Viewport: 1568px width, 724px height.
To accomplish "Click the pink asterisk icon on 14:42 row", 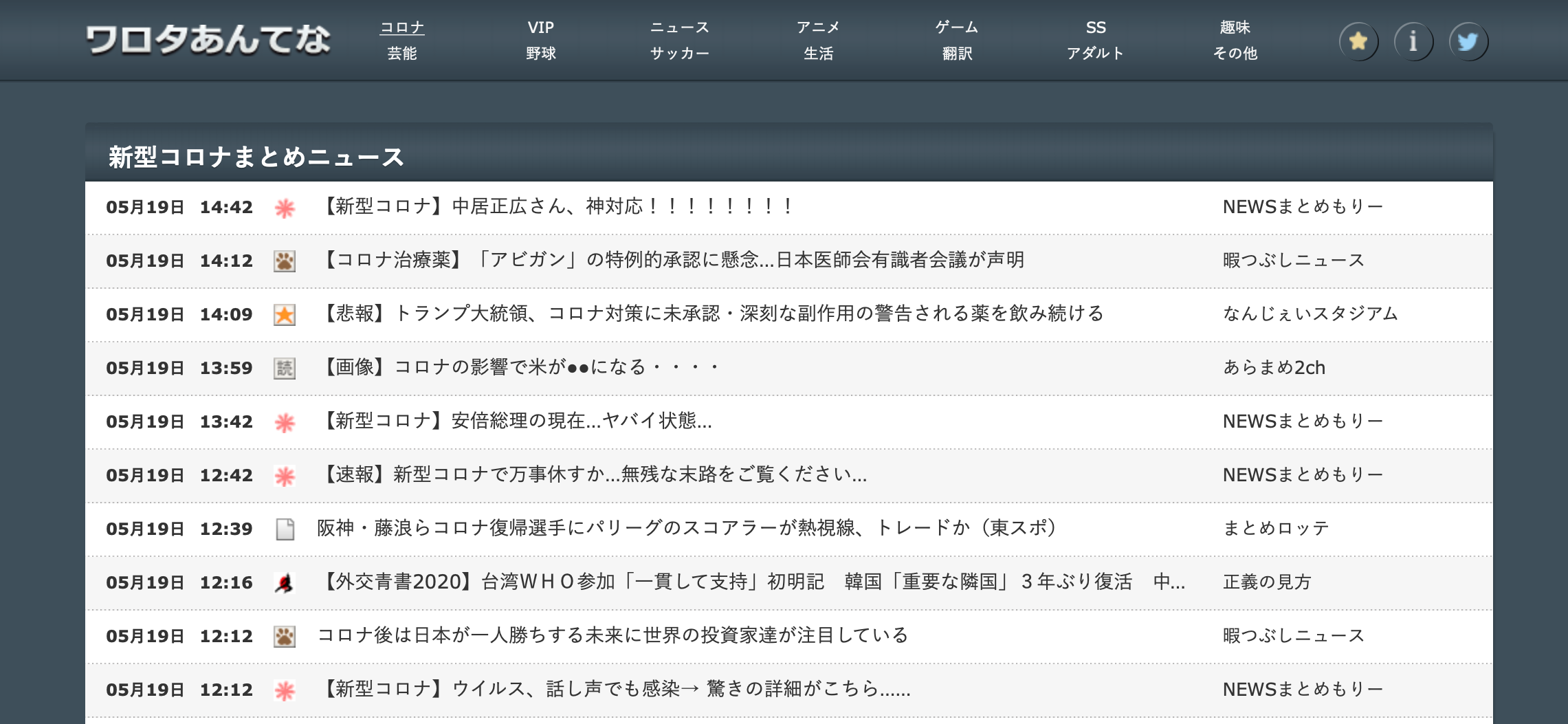I will [x=285, y=208].
